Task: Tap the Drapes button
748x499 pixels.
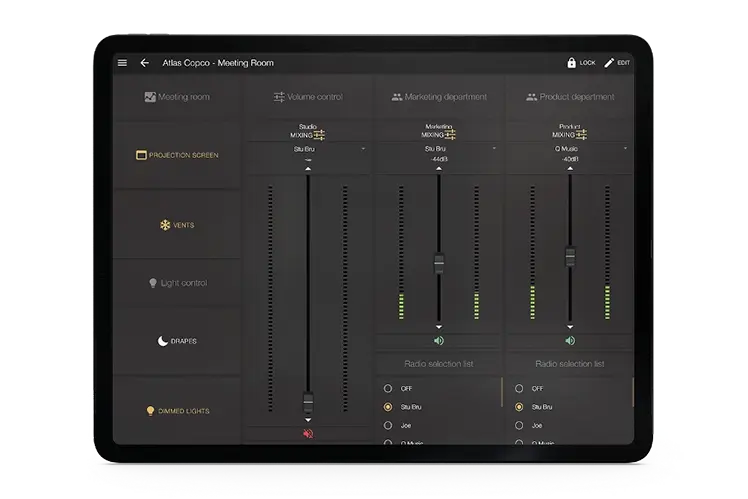Action: pos(177,341)
